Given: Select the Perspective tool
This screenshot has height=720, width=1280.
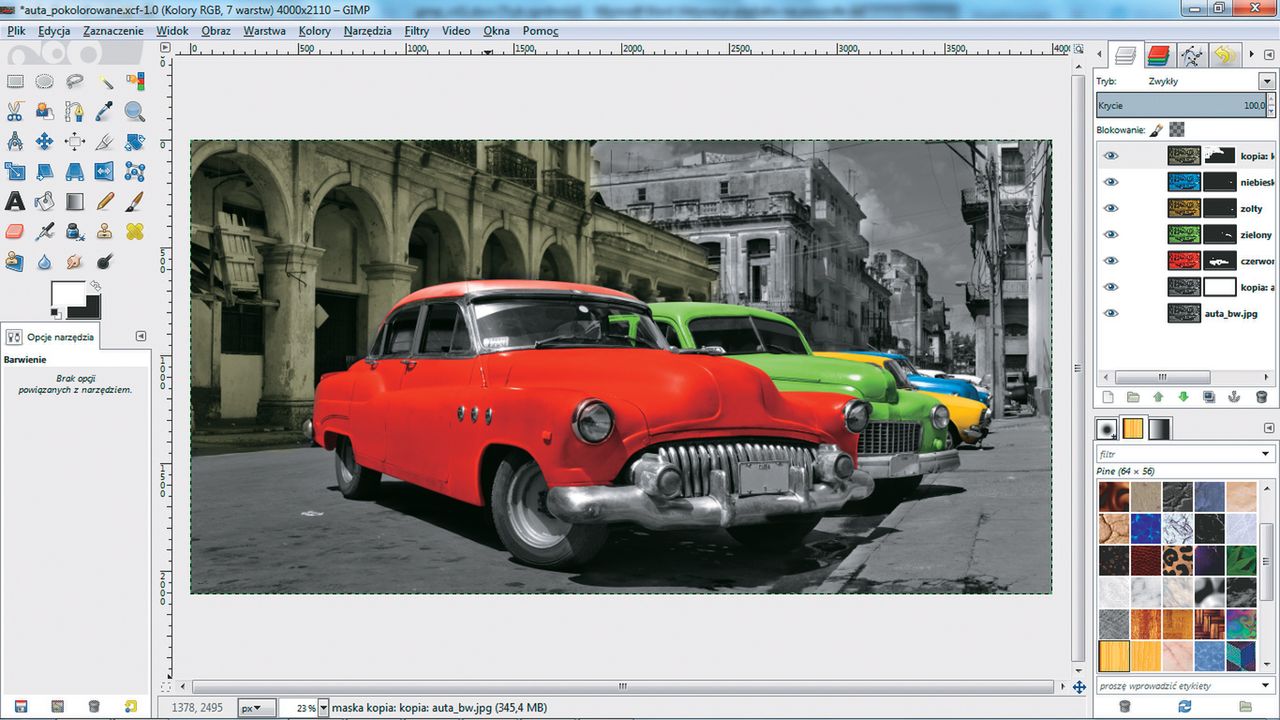Looking at the screenshot, I should point(75,171).
